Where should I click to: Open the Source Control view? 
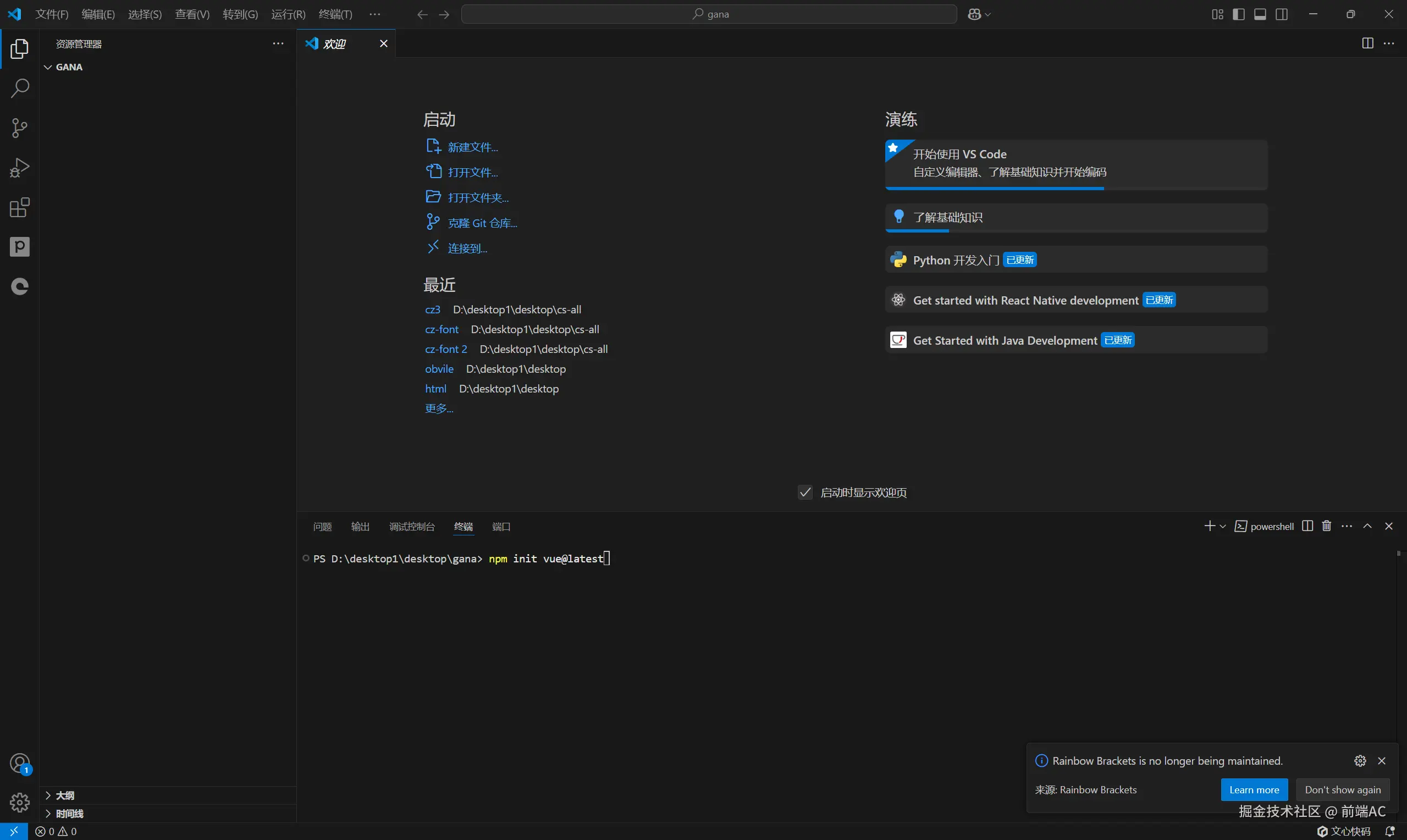[x=20, y=128]
